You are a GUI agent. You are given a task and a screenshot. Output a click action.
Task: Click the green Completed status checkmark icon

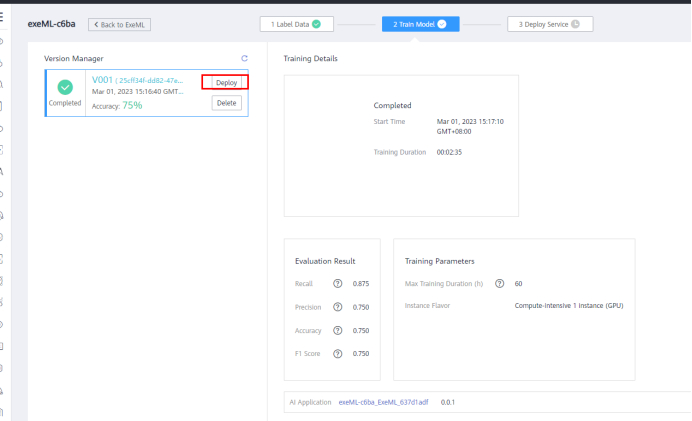tap(65, 90)
